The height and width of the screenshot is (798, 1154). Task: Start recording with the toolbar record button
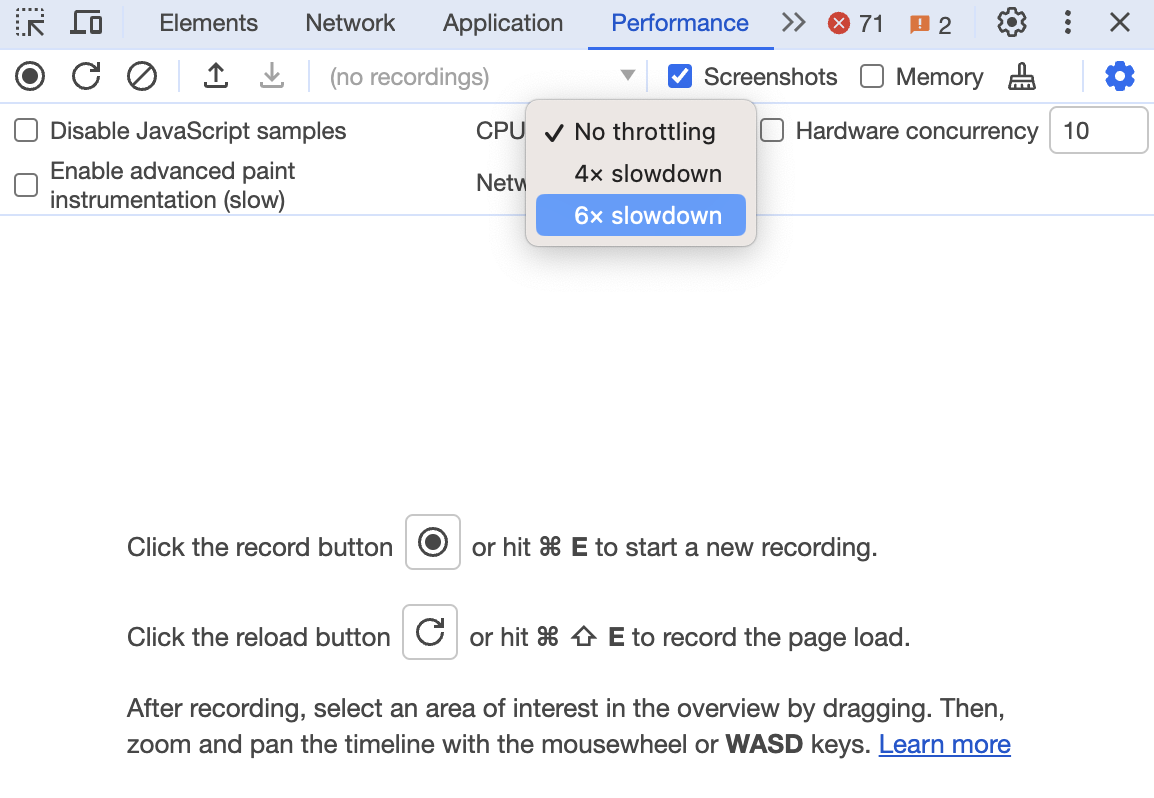(x=30, y=76)
